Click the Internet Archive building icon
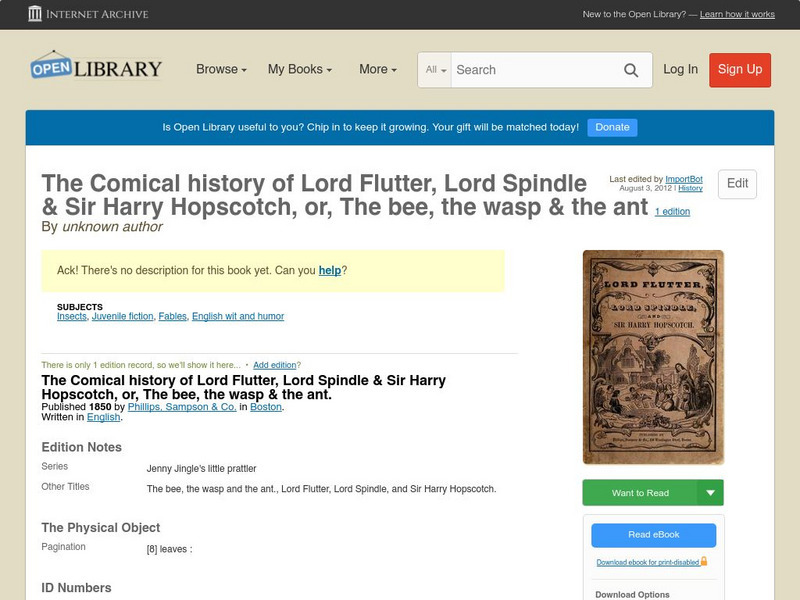The image size is (800, 600). (37, 14)
